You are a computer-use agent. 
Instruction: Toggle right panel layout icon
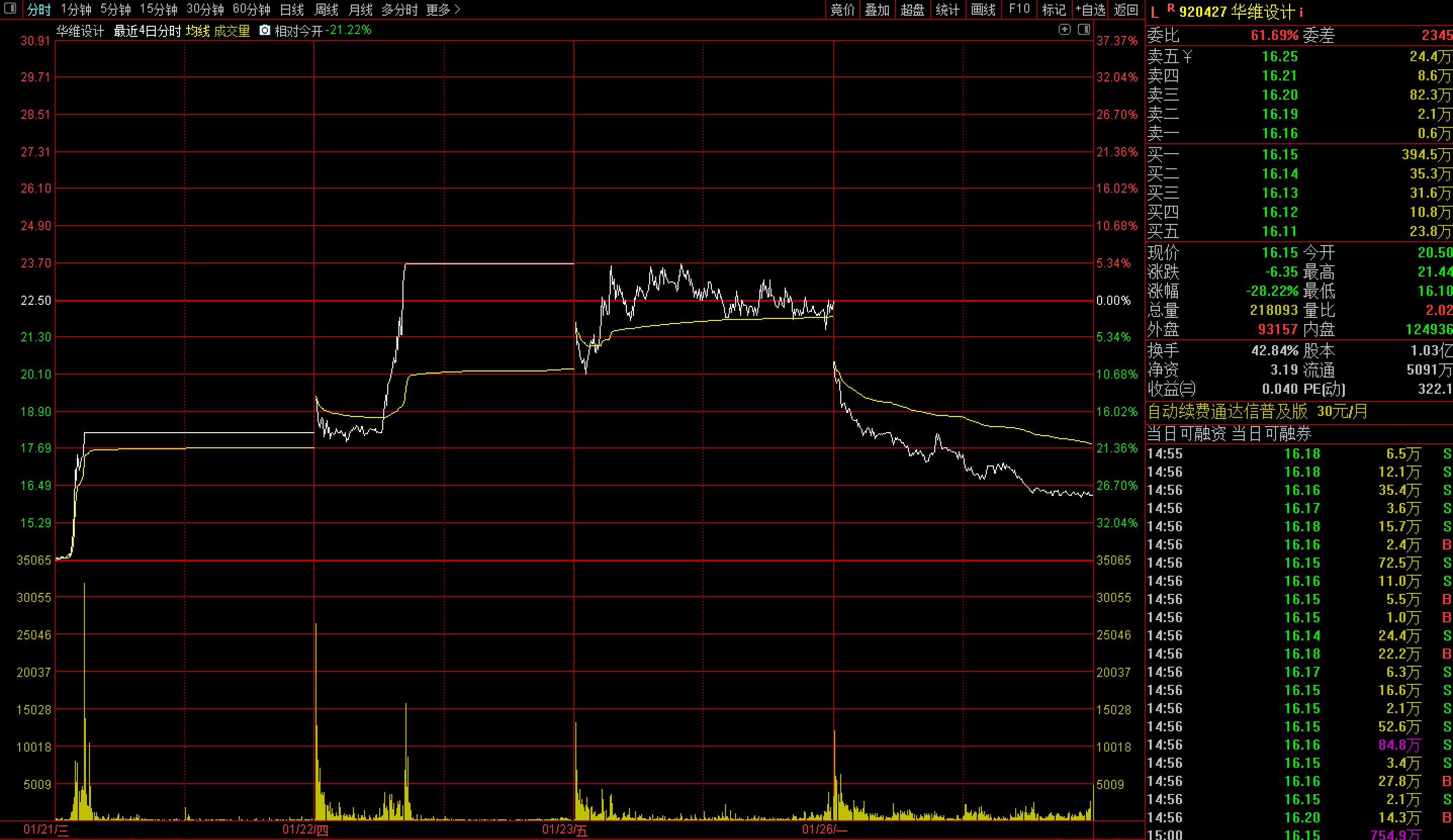pyautogui.click(x=1083, y=29)
